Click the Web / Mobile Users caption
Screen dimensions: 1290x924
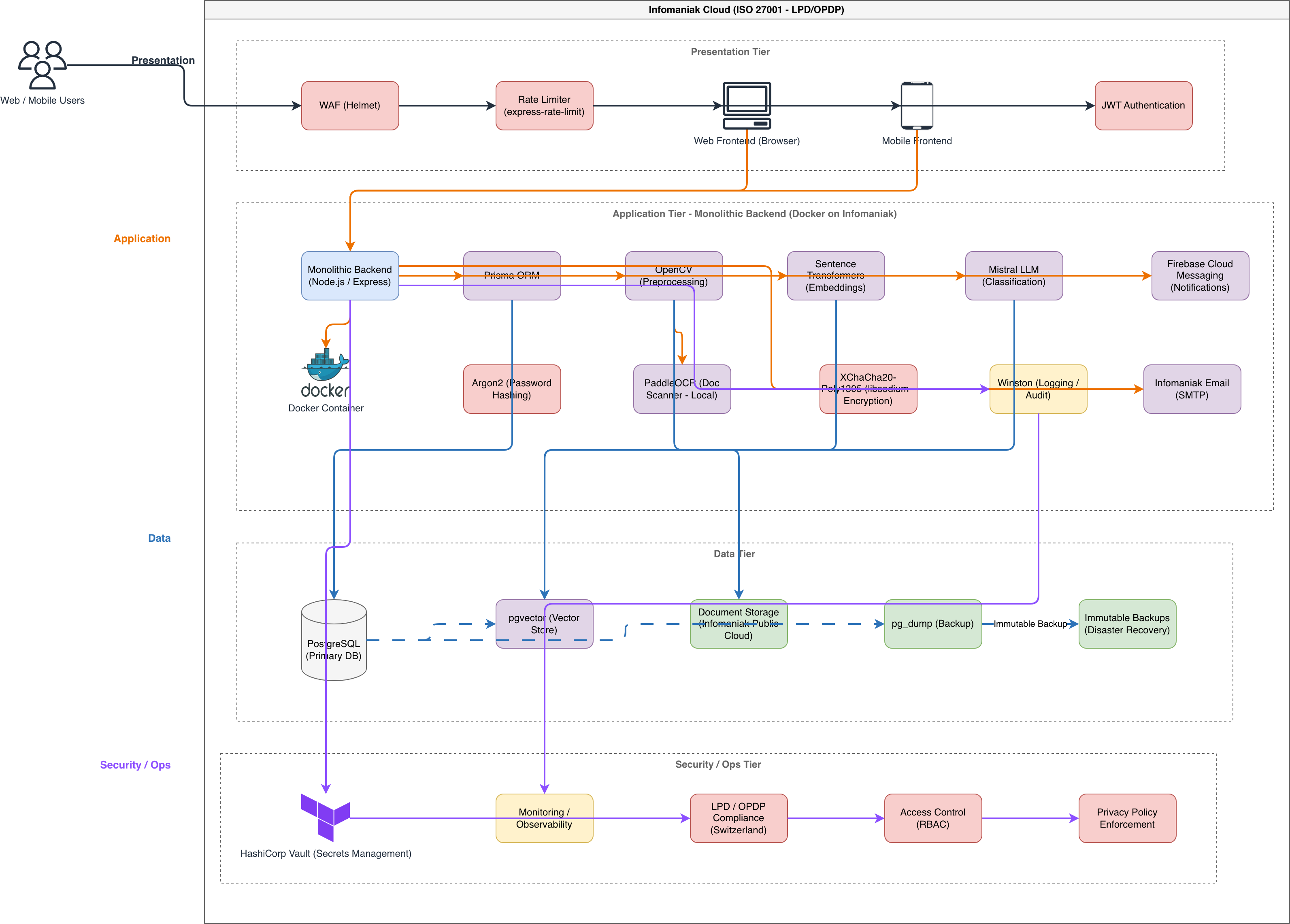click(x=42, y=100)
